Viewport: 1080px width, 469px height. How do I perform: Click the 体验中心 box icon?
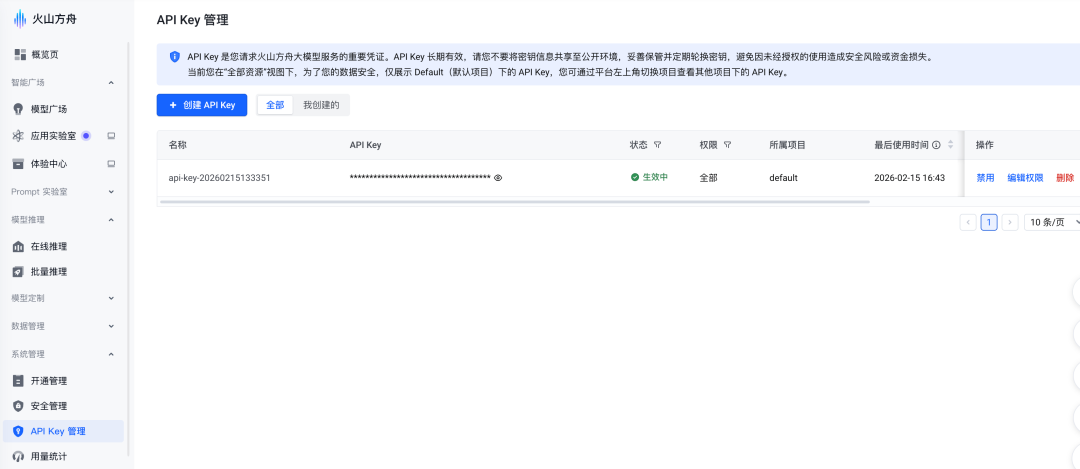point(19,164)
